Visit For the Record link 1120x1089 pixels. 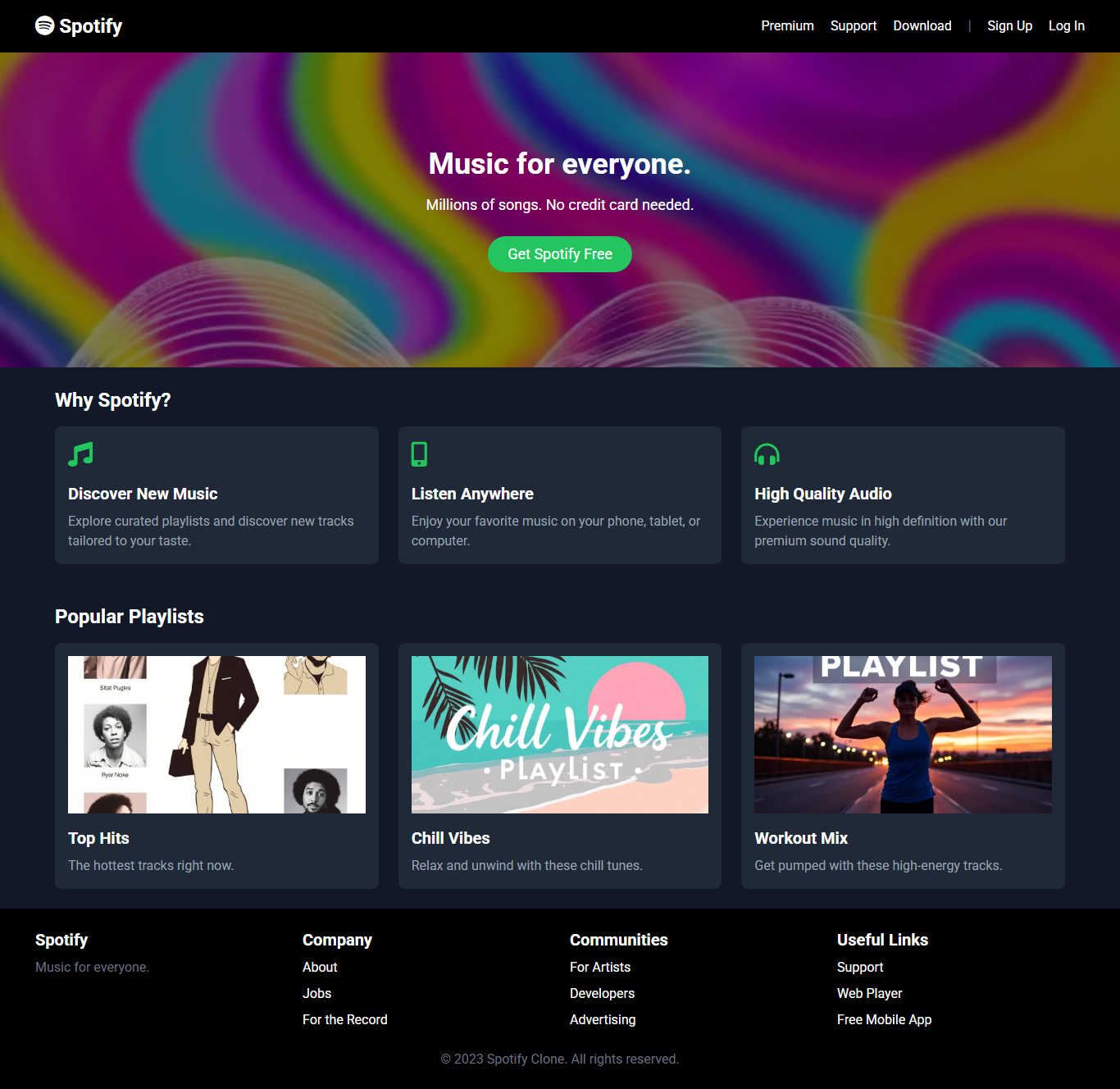pyautogui.click(x=344, y=1020)
